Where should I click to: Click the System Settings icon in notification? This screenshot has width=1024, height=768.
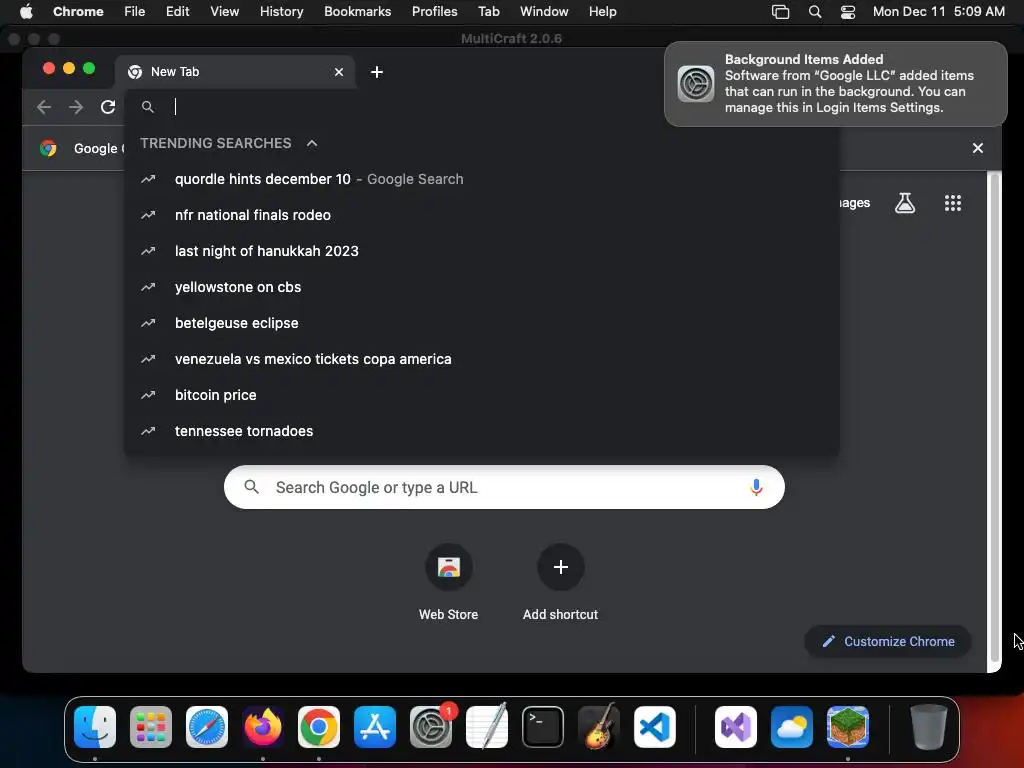tap(696, 84)
